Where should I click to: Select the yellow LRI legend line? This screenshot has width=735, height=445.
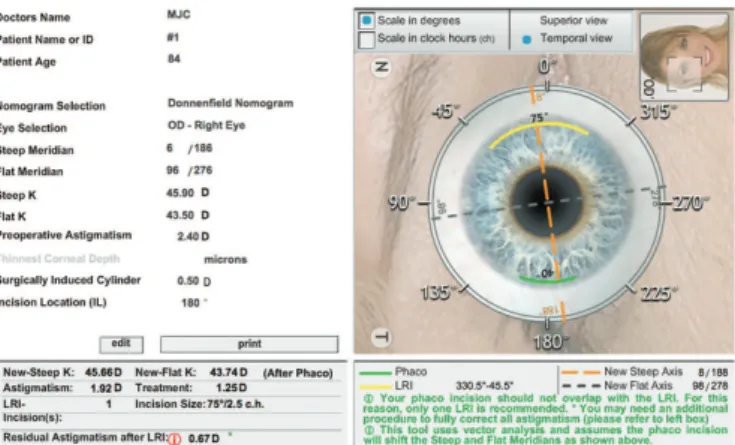[375, 387]
